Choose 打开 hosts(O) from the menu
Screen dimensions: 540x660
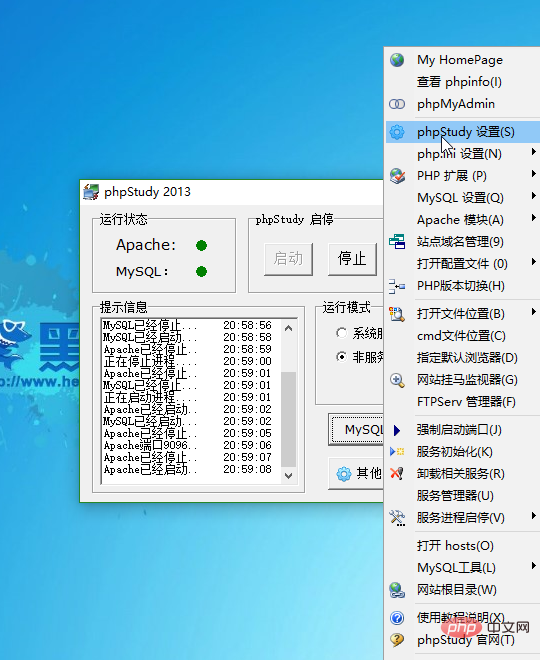tap(463, 546)
